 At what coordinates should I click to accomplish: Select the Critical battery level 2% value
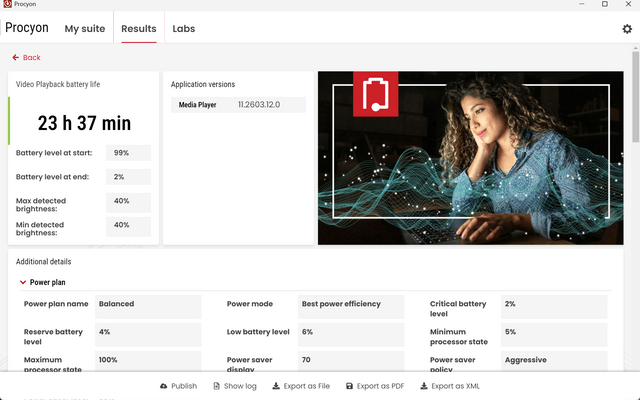pos(554,307)
